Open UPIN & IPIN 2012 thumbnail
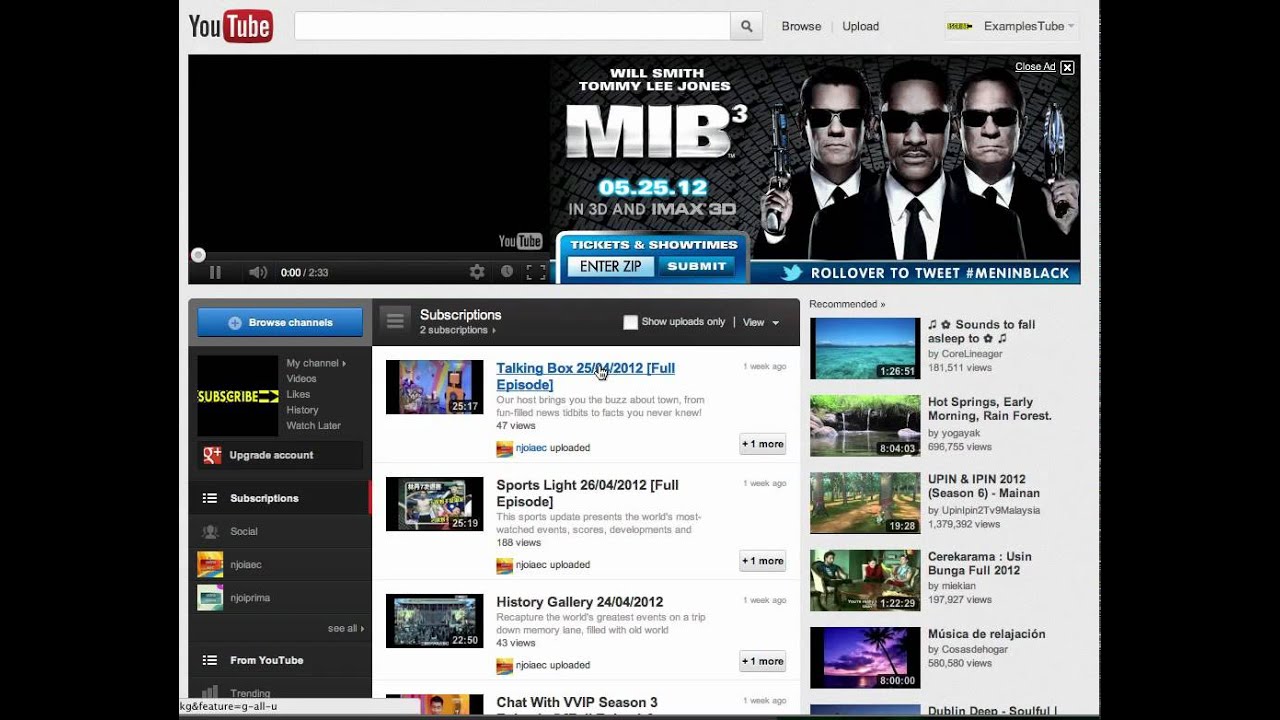 click(x=865, y=503)
